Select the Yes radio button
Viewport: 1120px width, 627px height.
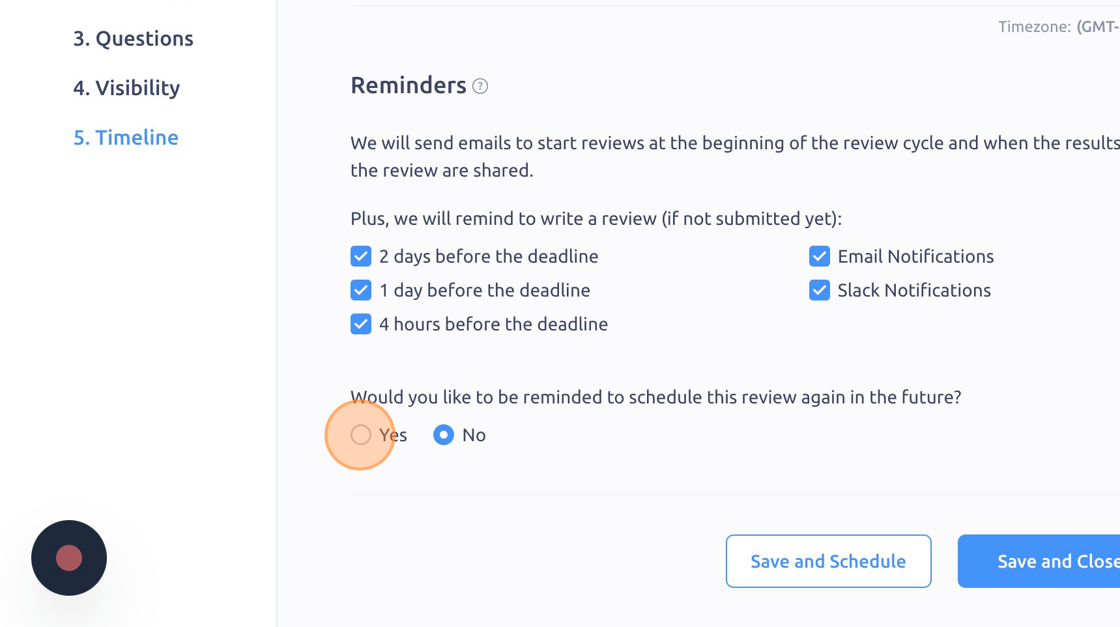click(361, 435)
